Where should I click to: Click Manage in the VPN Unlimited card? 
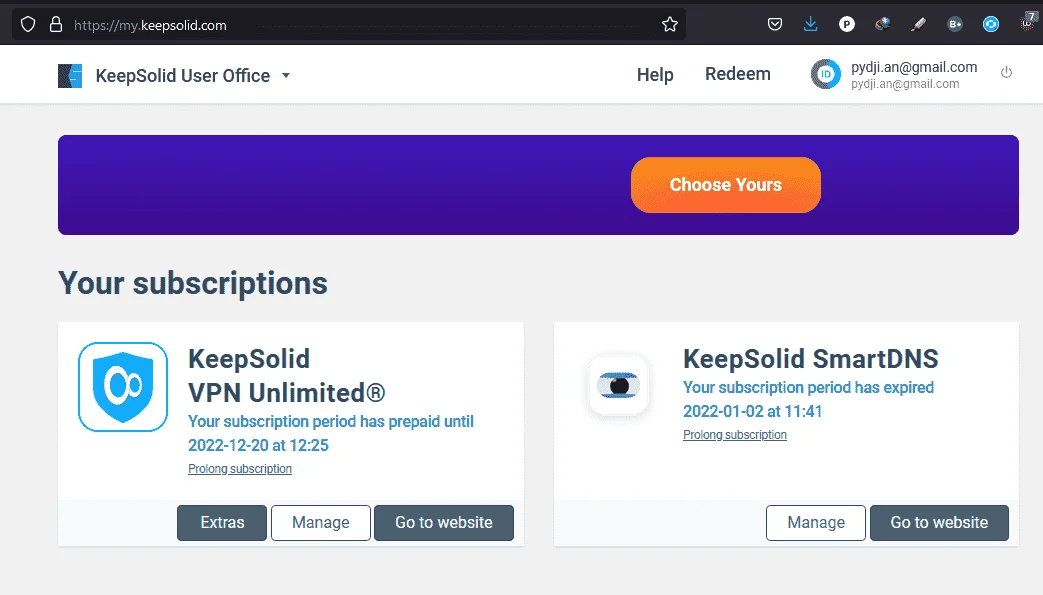coord(321,522)
